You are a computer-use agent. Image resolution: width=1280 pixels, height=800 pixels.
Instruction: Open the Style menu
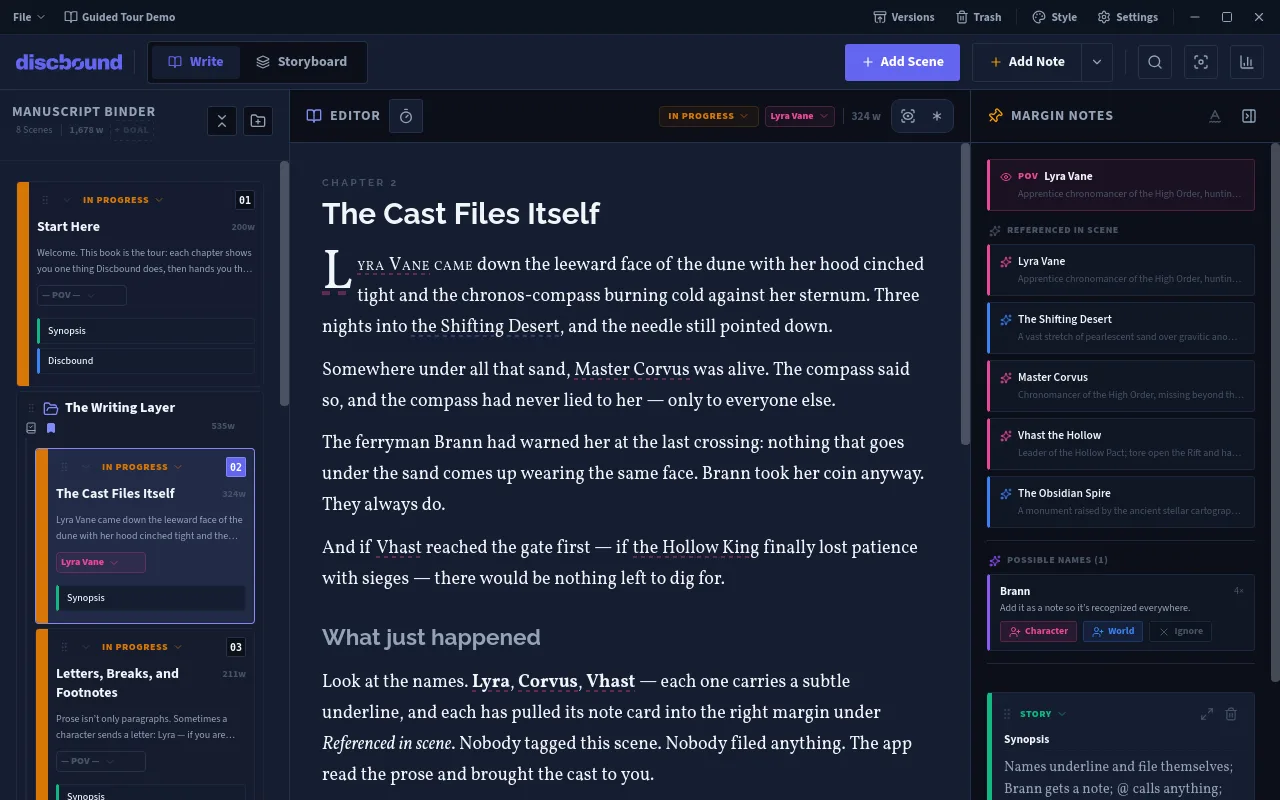(1055, 17)
